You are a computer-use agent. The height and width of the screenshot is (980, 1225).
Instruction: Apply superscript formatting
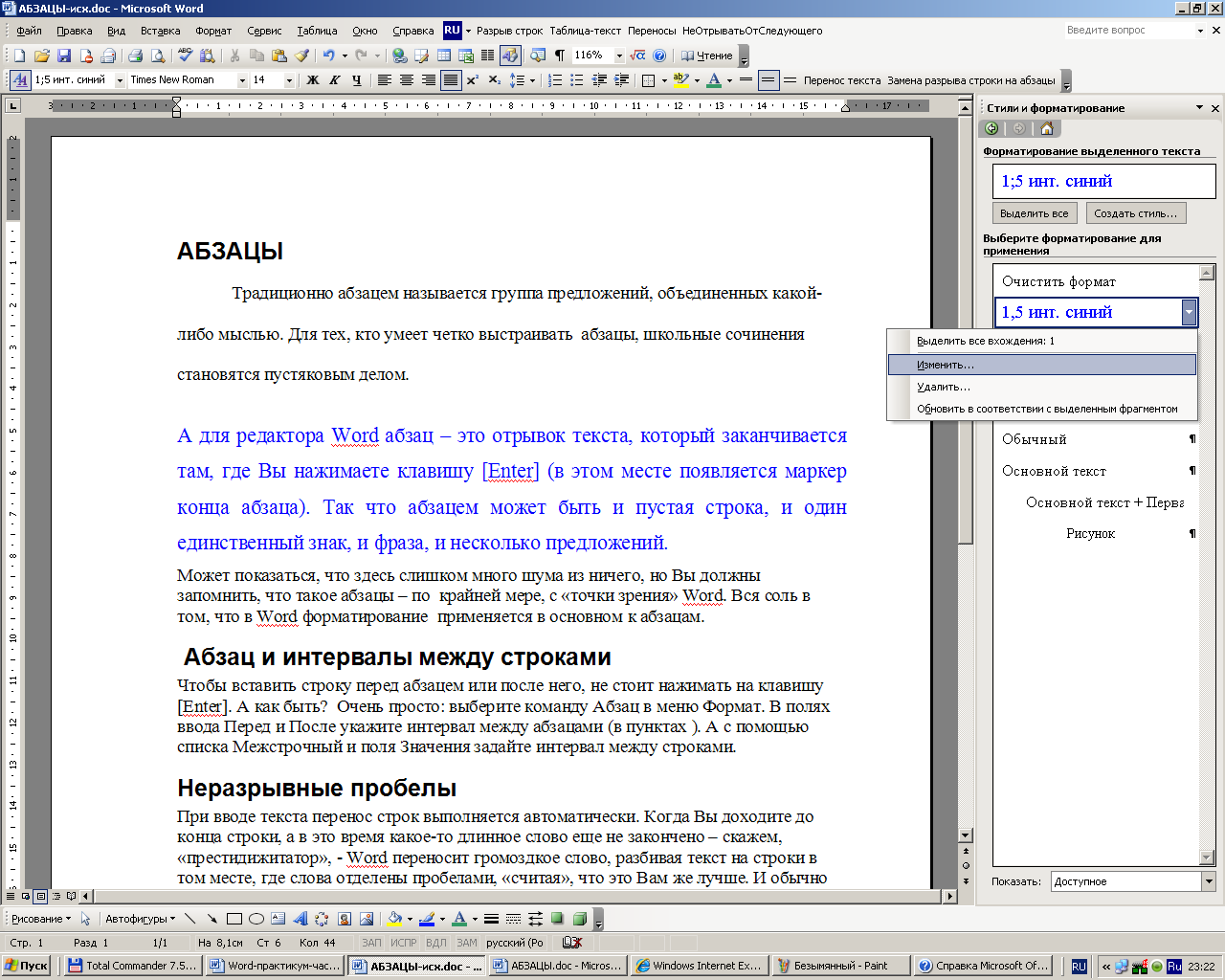[x=472, y=80]
